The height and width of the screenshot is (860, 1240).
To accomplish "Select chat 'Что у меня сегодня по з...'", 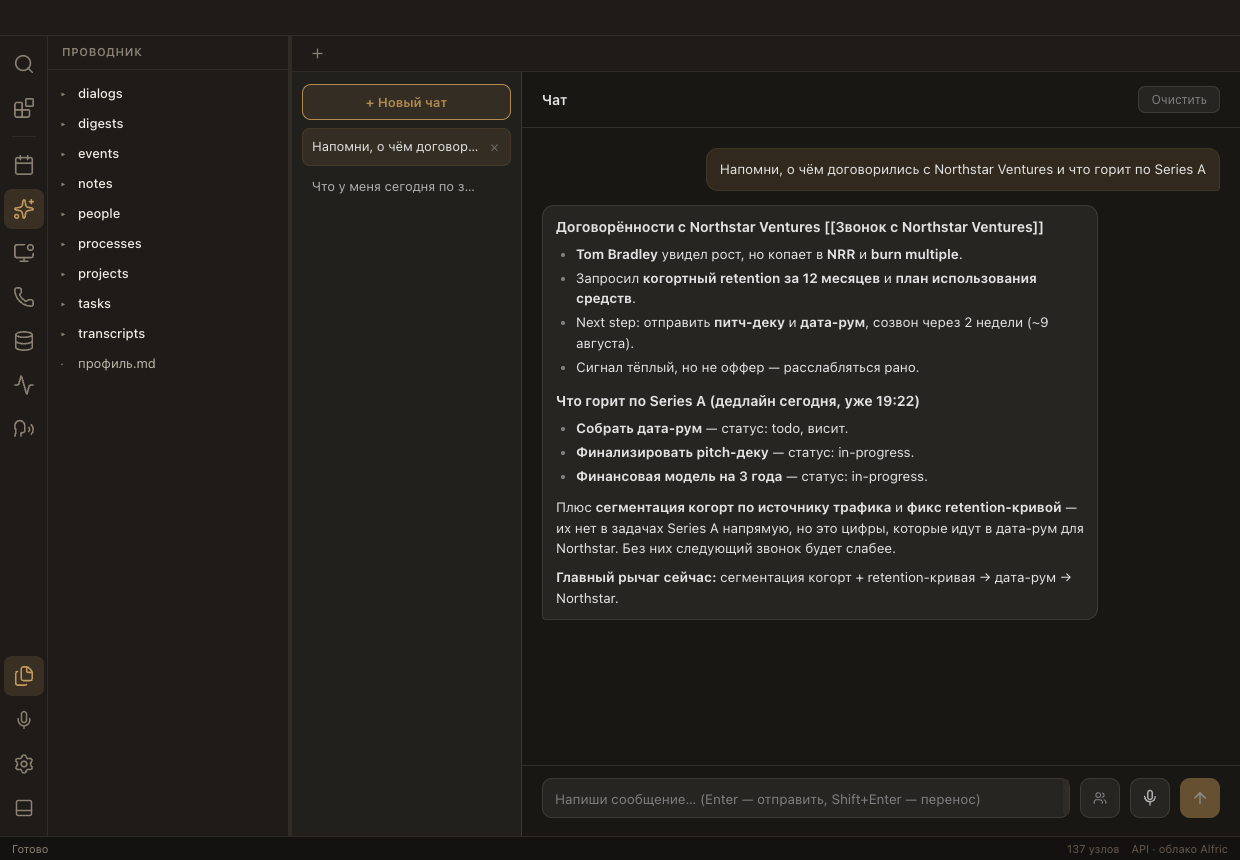I will click(406, 186).
